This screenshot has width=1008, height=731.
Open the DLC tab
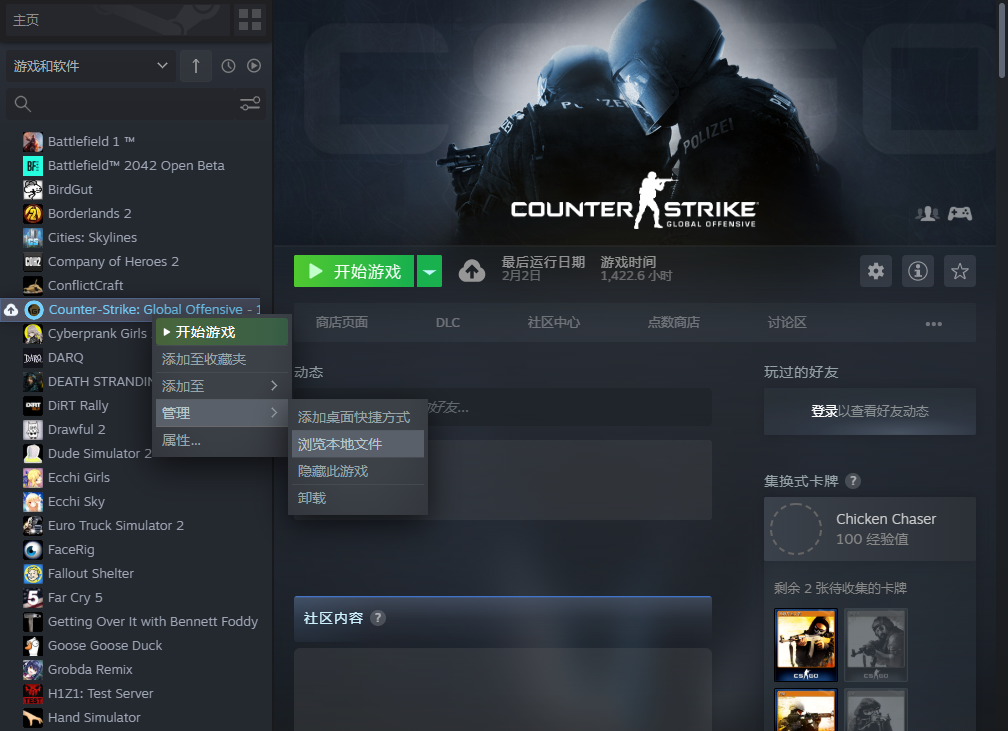click(x=447, y=322)
